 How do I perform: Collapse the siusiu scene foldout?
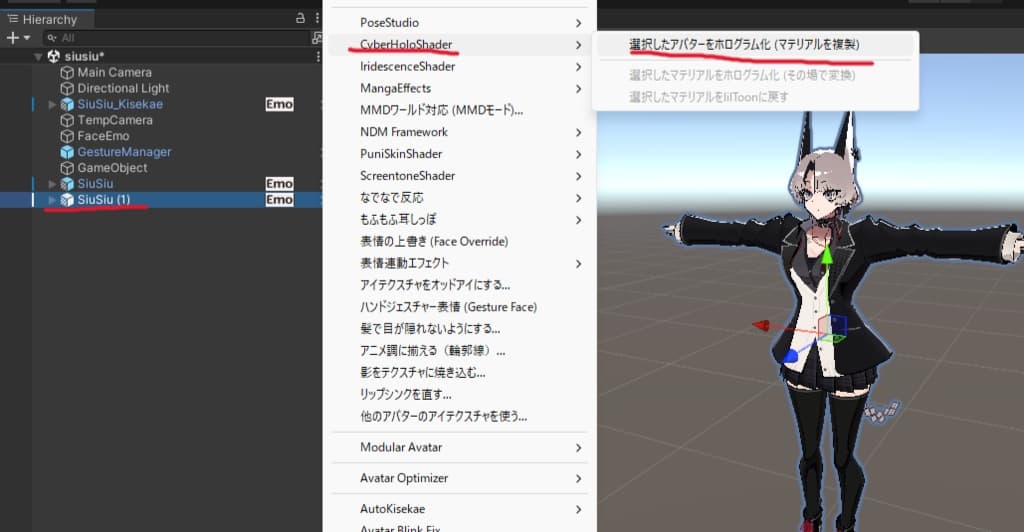click(38, 57)
